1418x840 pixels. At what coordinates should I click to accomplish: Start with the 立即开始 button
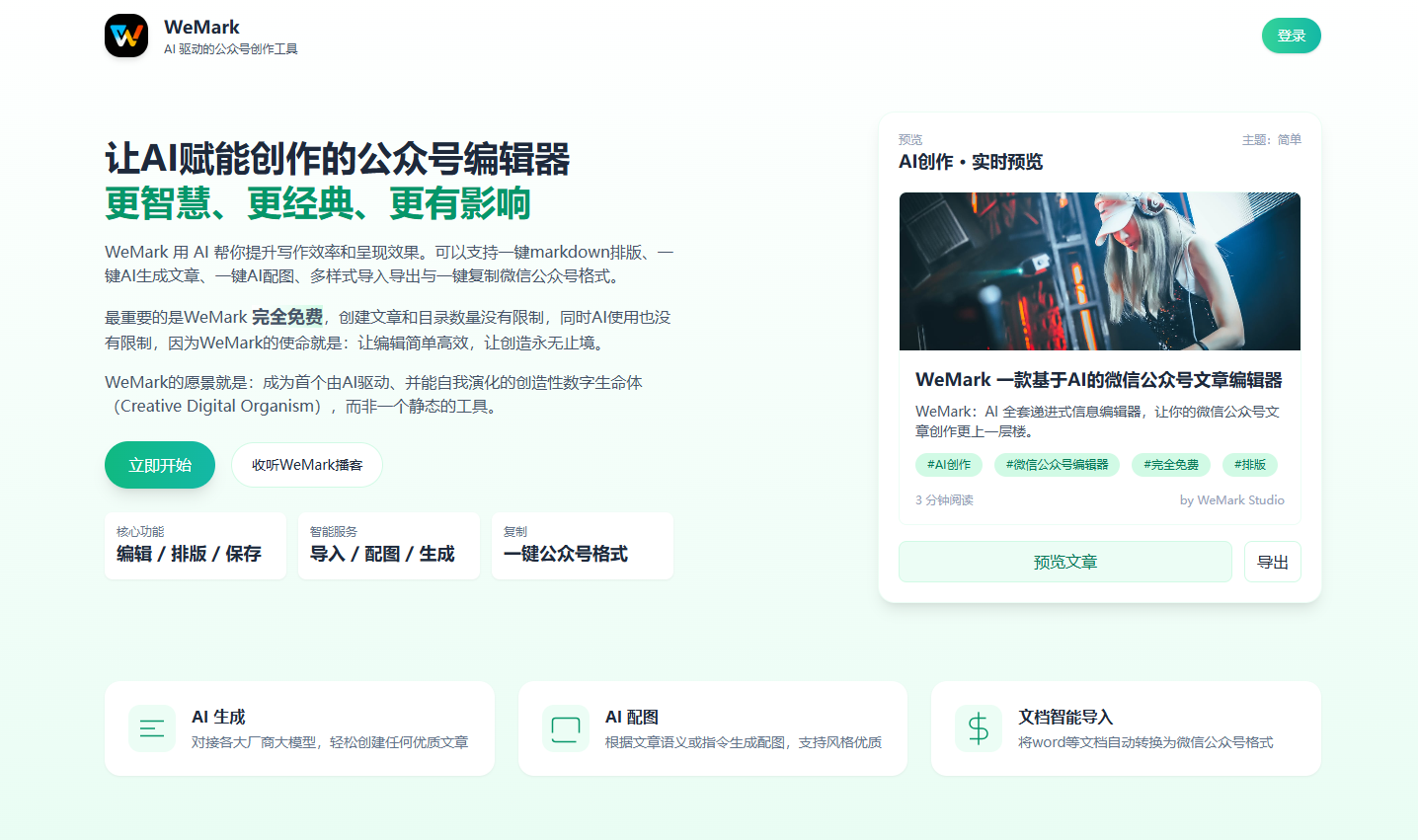pyautogui.click(x=160, y=465)
